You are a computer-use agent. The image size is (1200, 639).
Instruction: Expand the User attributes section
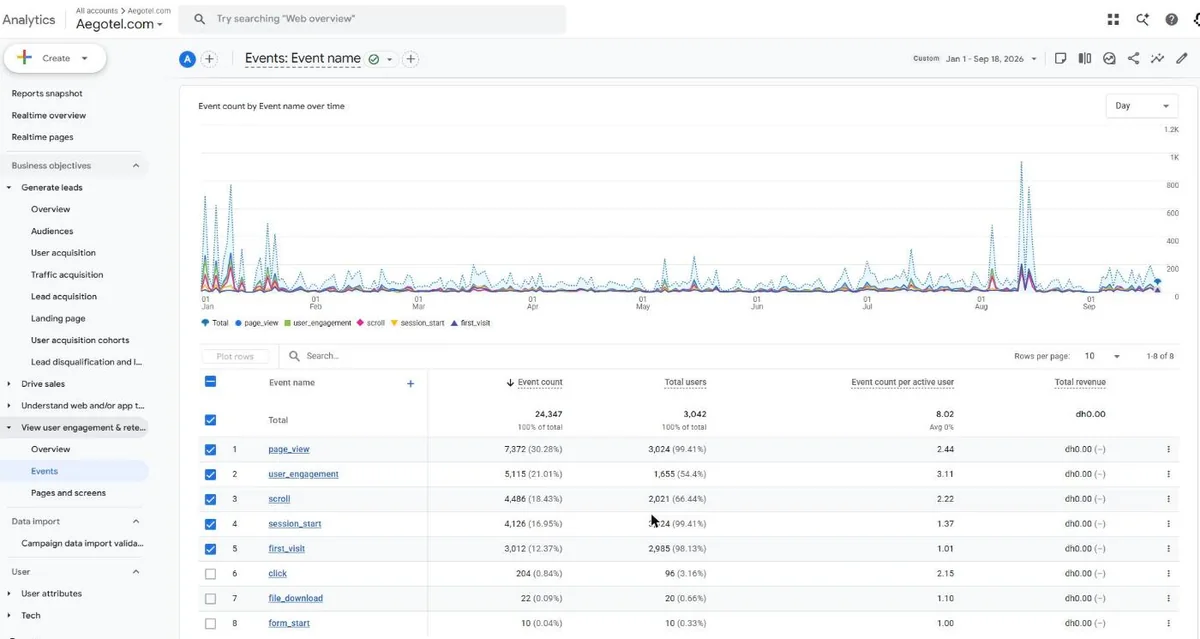(10, 594)
